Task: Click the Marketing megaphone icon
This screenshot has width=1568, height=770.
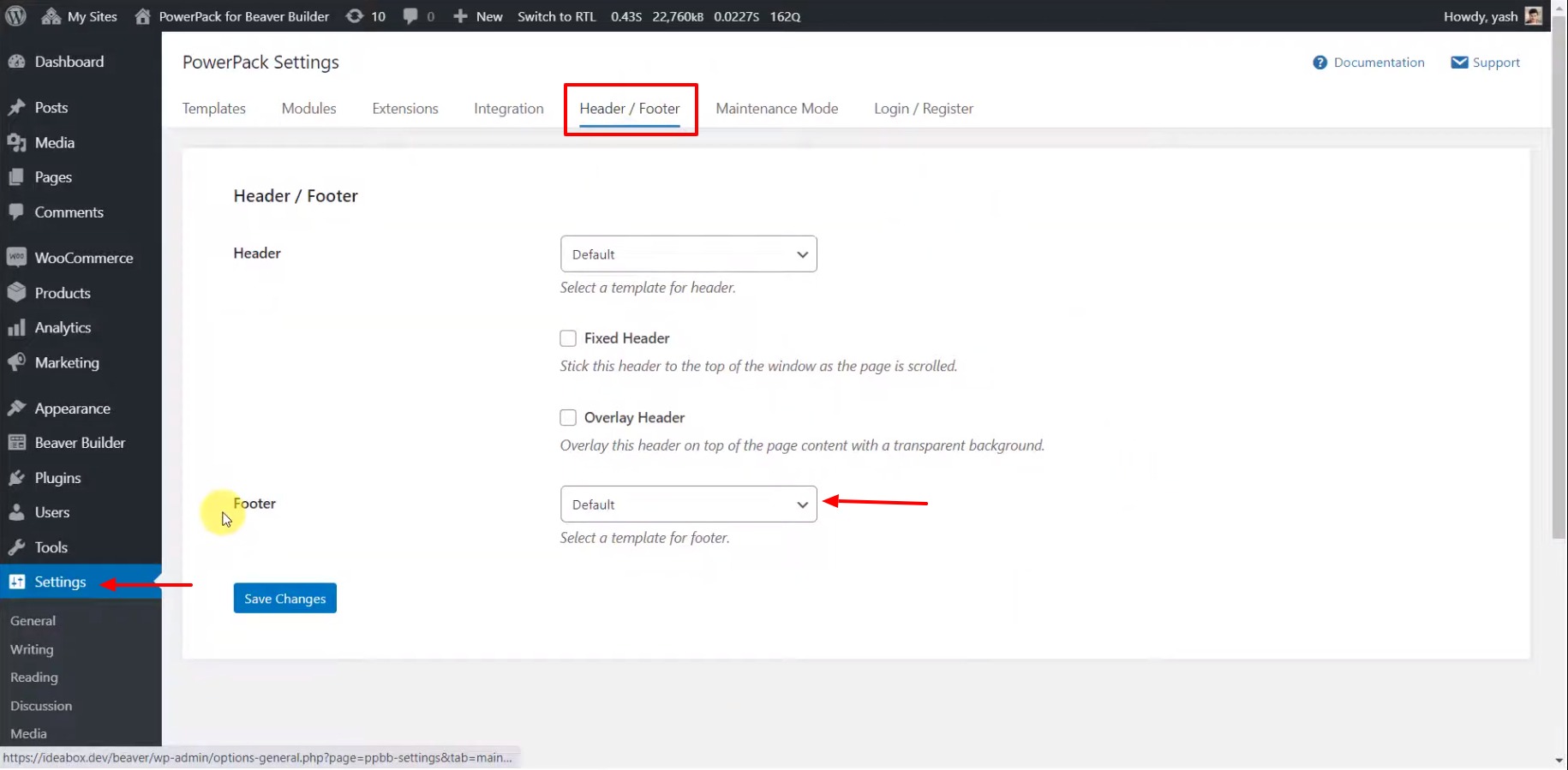Action: 16,362
